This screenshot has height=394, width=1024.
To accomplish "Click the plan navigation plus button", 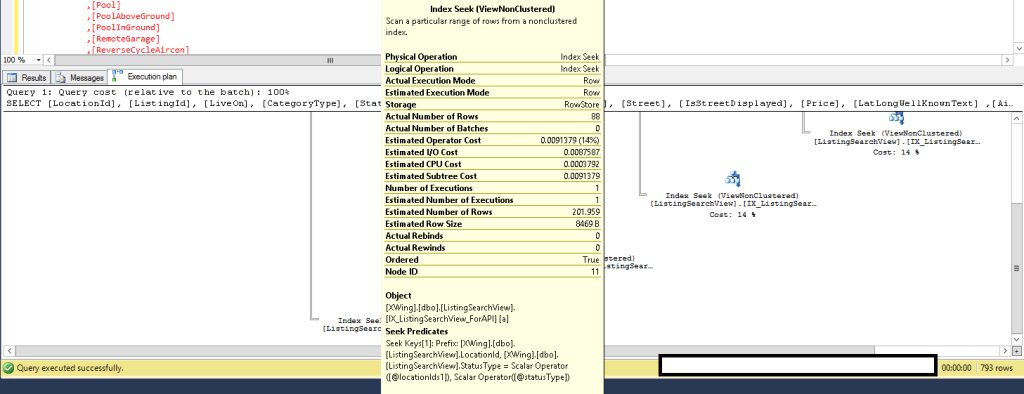I will (1017, 352).
